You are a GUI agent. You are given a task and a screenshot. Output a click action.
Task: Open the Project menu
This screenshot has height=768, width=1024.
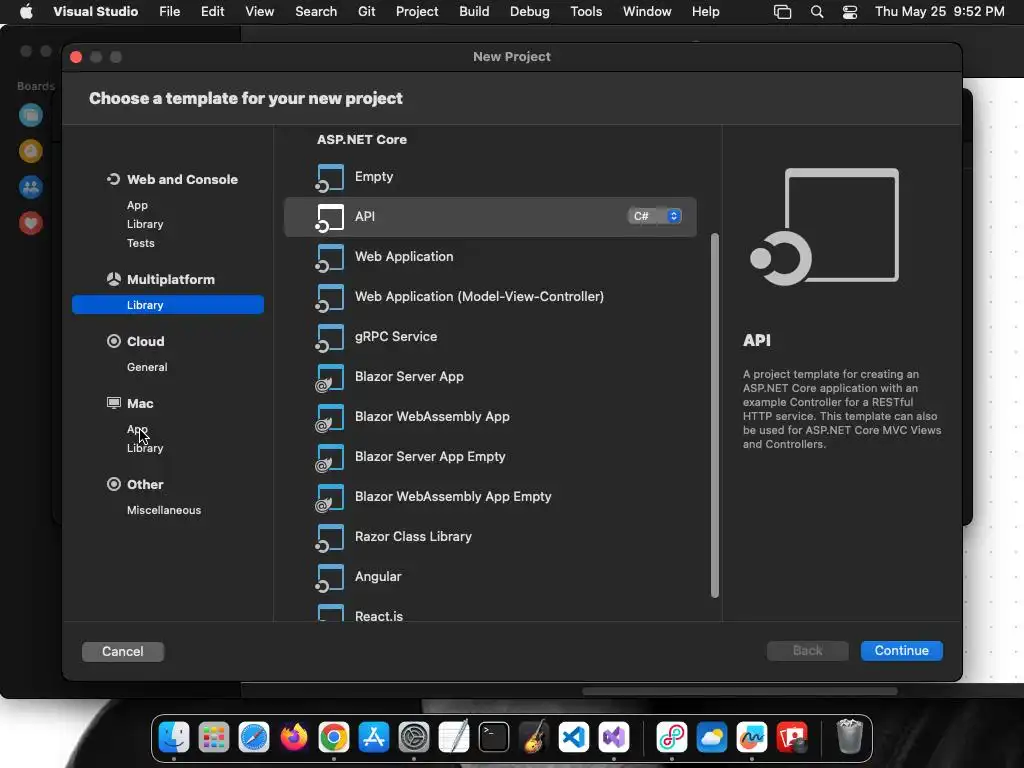417,12
